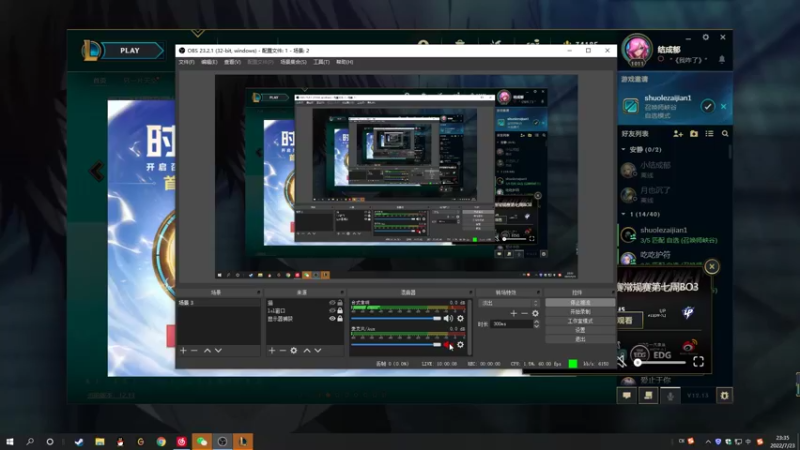Toggle League voice microphone icon at bottom
This screenshot has width=800, height=450.
[x=670, y=395]
